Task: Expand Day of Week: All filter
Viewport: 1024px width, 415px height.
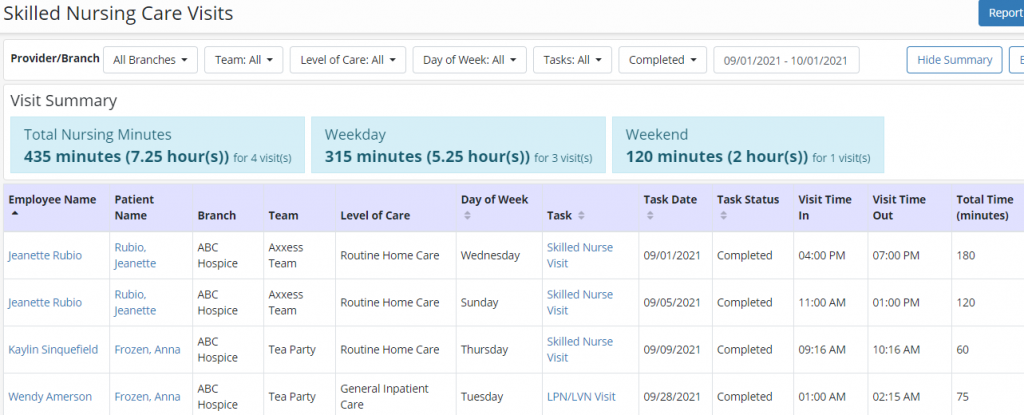Action: [x=469, y=60]
